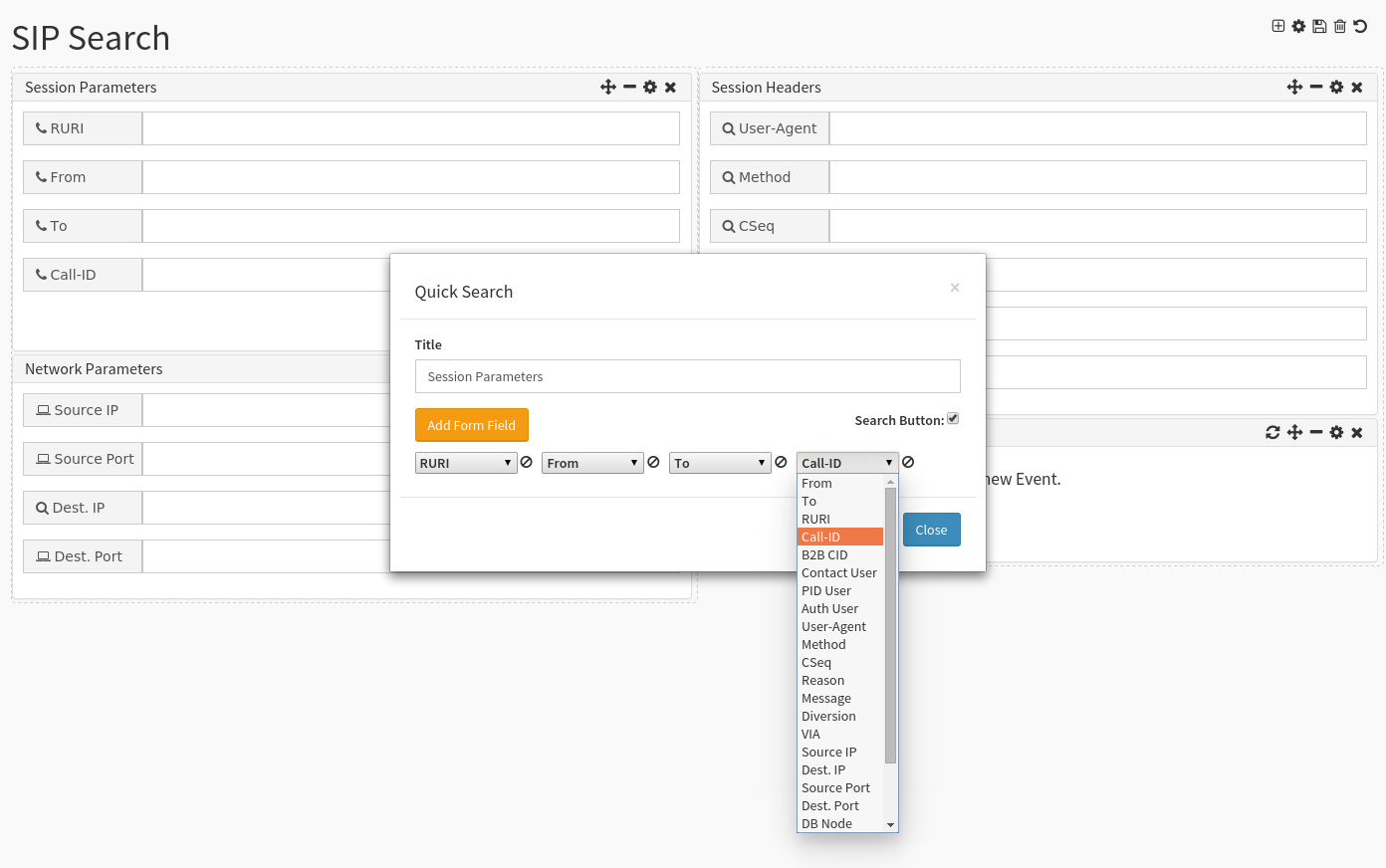
Task: Select Message in the dropdown list
Action: (x=840, y=698)
